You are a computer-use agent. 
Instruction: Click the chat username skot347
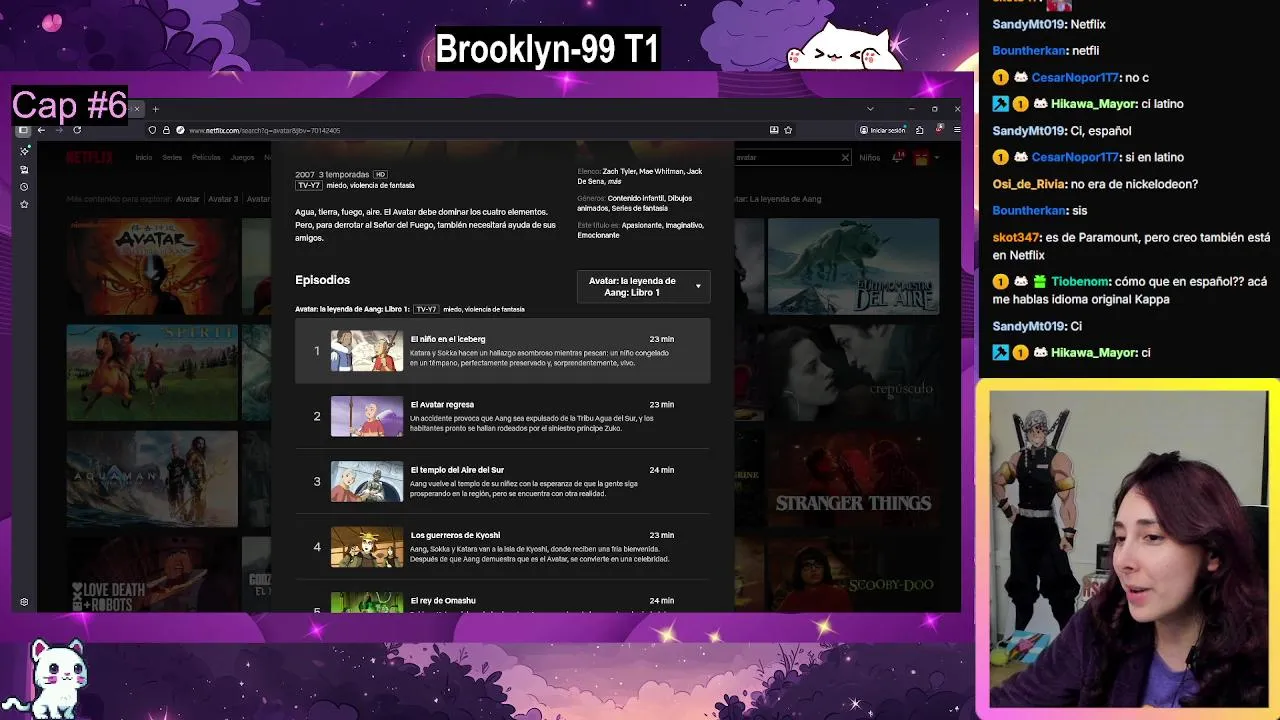tap(1015, 238)
